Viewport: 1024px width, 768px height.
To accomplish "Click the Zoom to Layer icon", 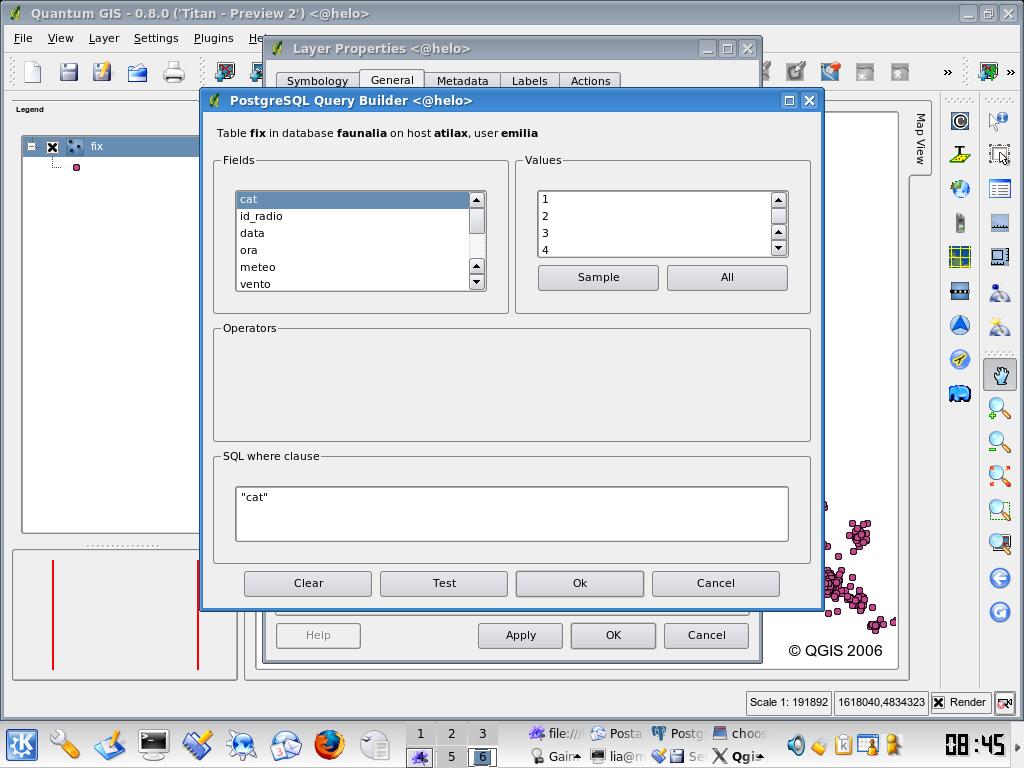I will click(x=1000, y=544).
